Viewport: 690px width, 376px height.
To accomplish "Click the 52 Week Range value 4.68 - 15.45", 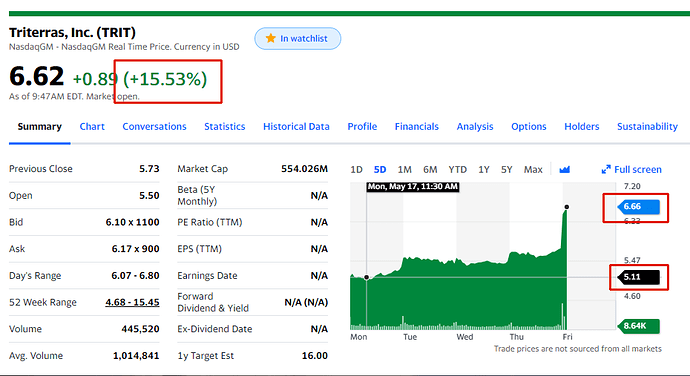I will tap(132, 302).
